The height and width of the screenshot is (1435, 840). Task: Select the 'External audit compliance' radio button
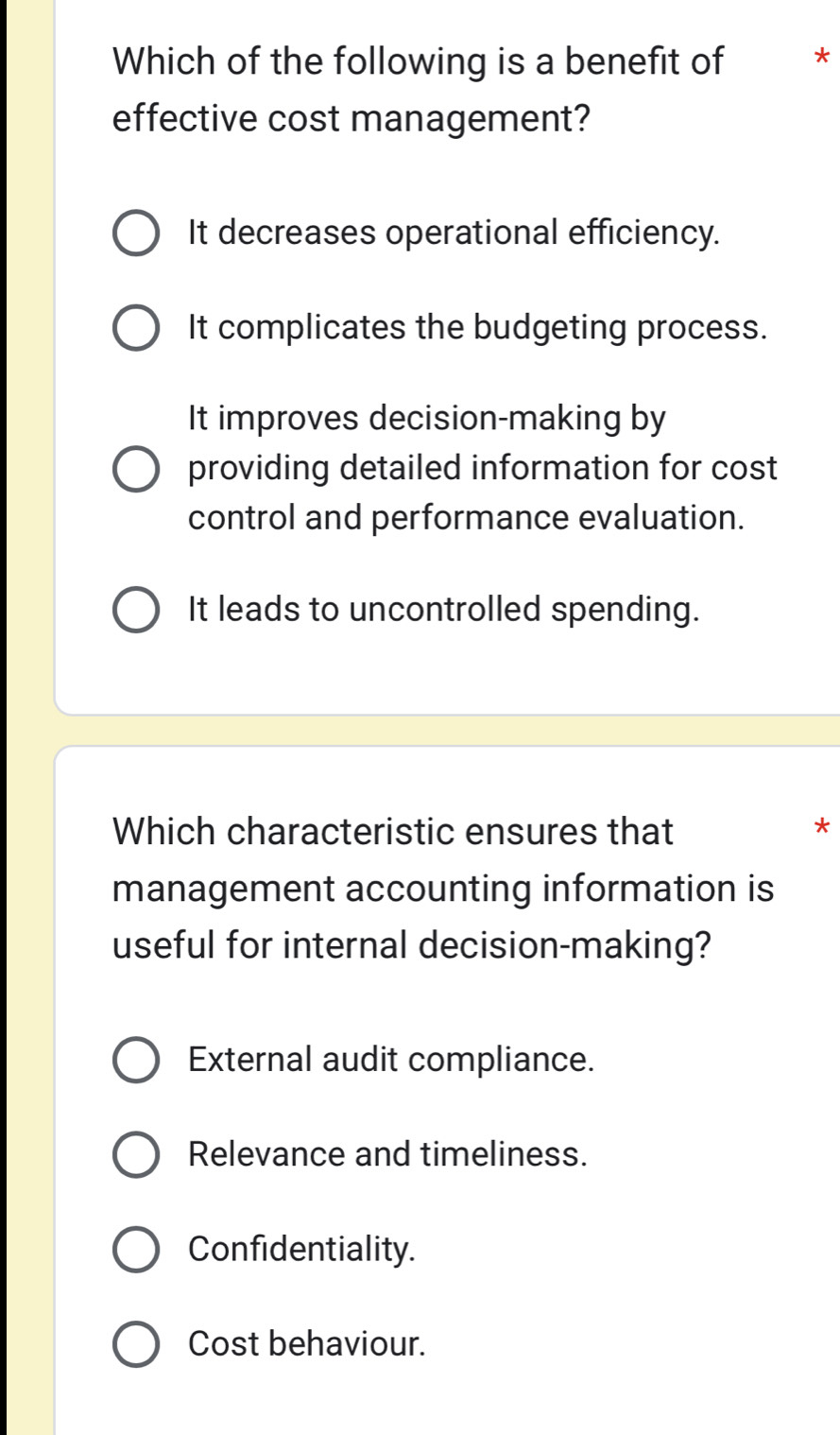[x=136, y=1061]
